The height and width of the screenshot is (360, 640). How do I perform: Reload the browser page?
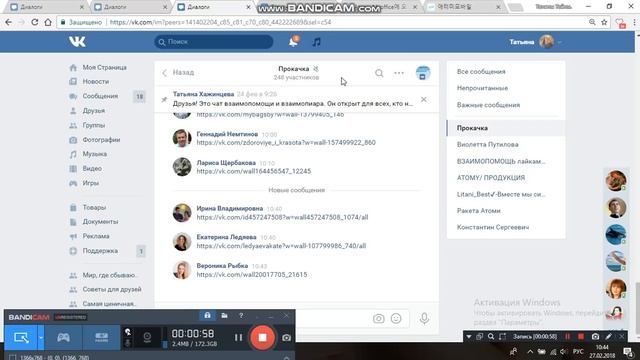(x=35, y=22)
